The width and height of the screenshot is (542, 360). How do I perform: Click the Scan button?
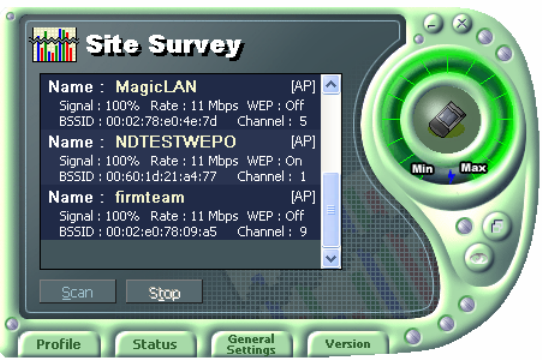77,292
